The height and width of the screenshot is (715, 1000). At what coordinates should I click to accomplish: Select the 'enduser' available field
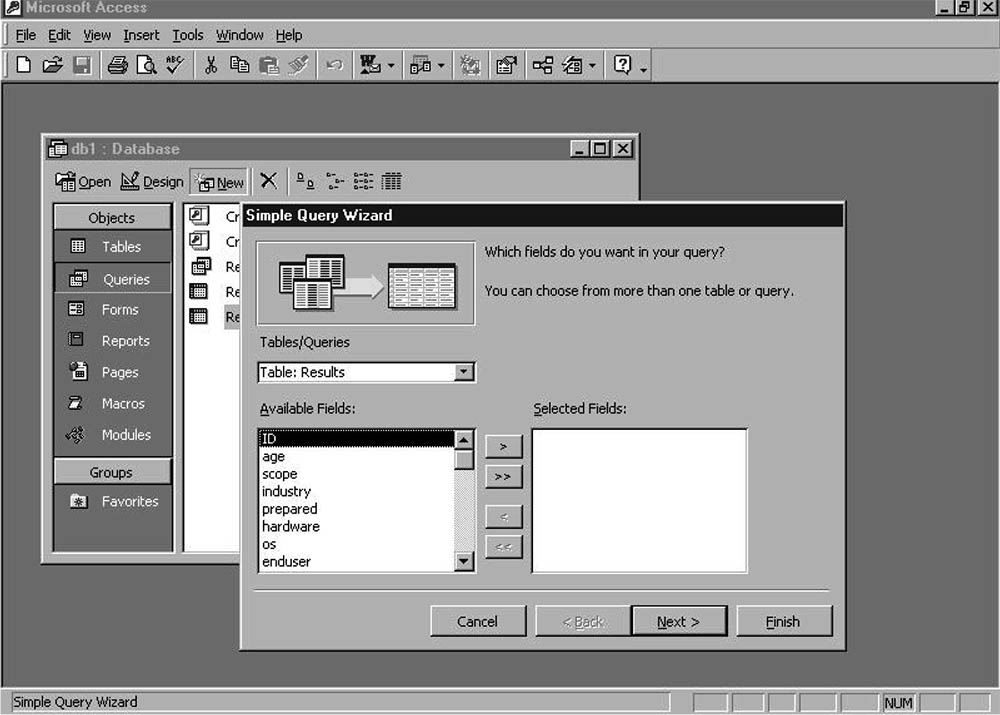356,561
